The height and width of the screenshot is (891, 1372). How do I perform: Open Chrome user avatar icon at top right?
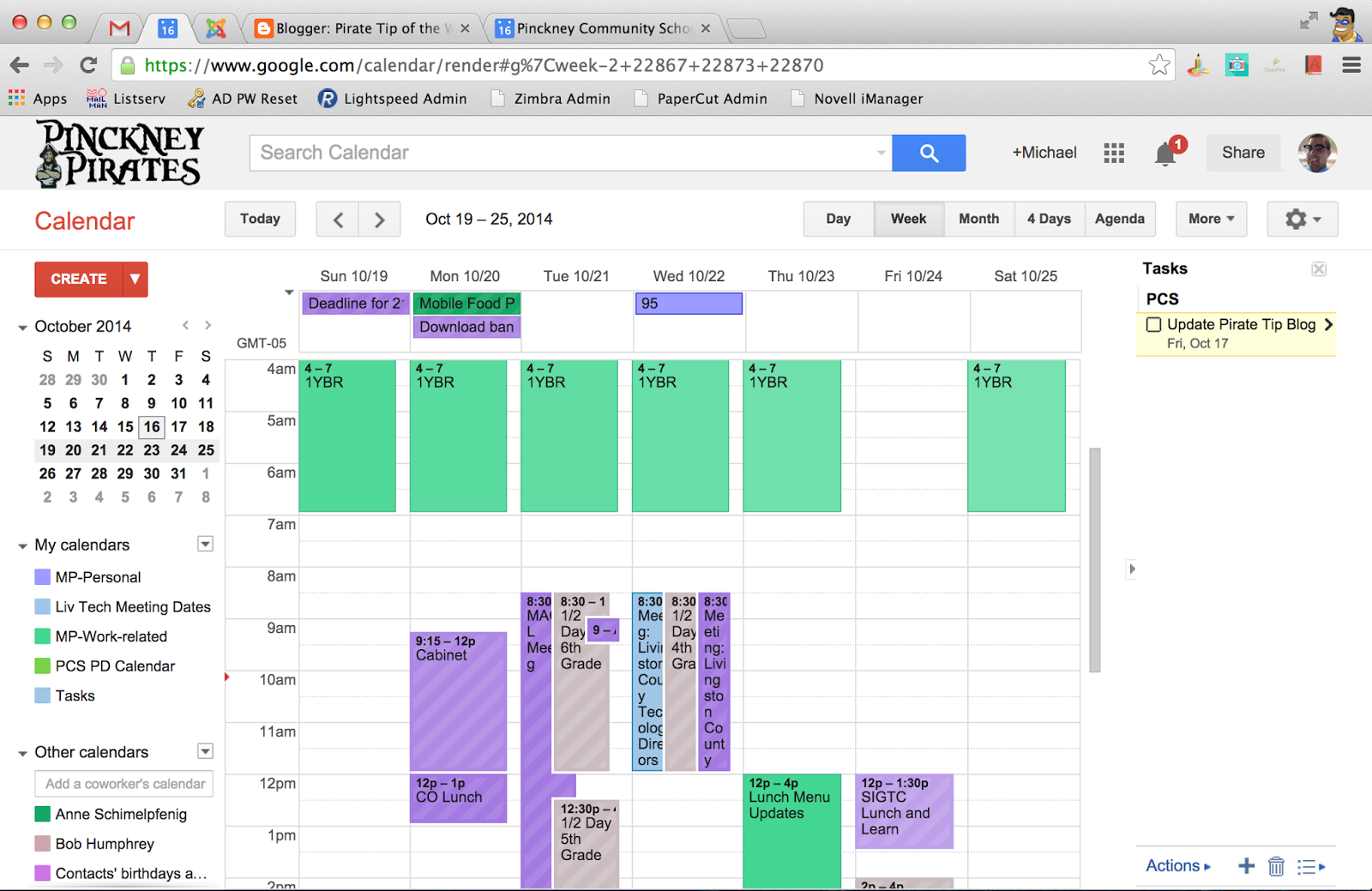(1345, 24)
